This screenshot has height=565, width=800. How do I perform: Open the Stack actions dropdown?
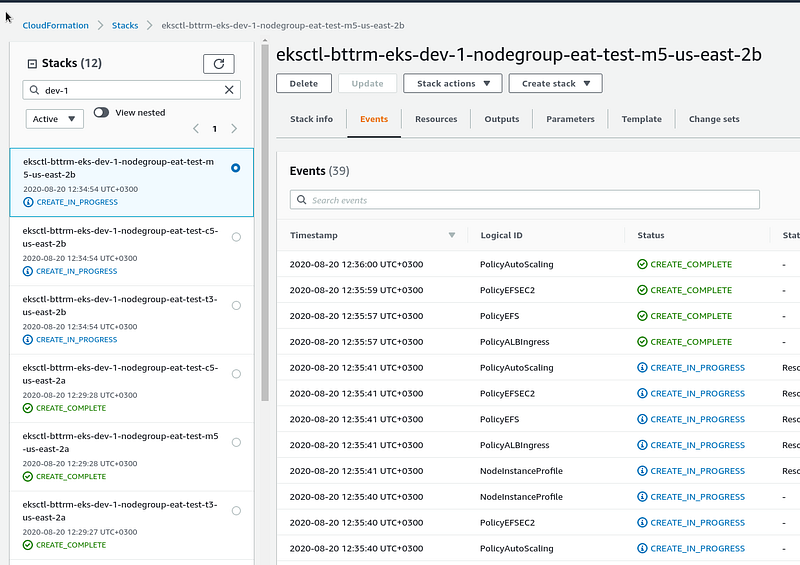pyautogui.click(x=453, y=83)
